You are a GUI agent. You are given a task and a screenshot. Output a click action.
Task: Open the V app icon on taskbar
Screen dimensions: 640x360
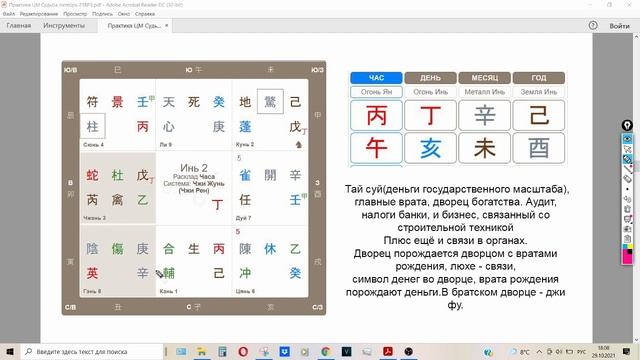(347, 351)
